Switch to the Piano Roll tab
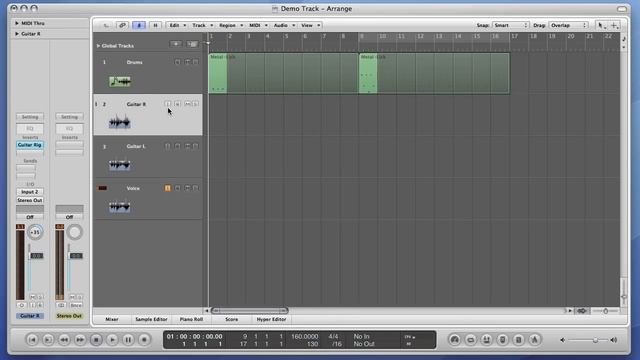640x360 pixels. 191,320
